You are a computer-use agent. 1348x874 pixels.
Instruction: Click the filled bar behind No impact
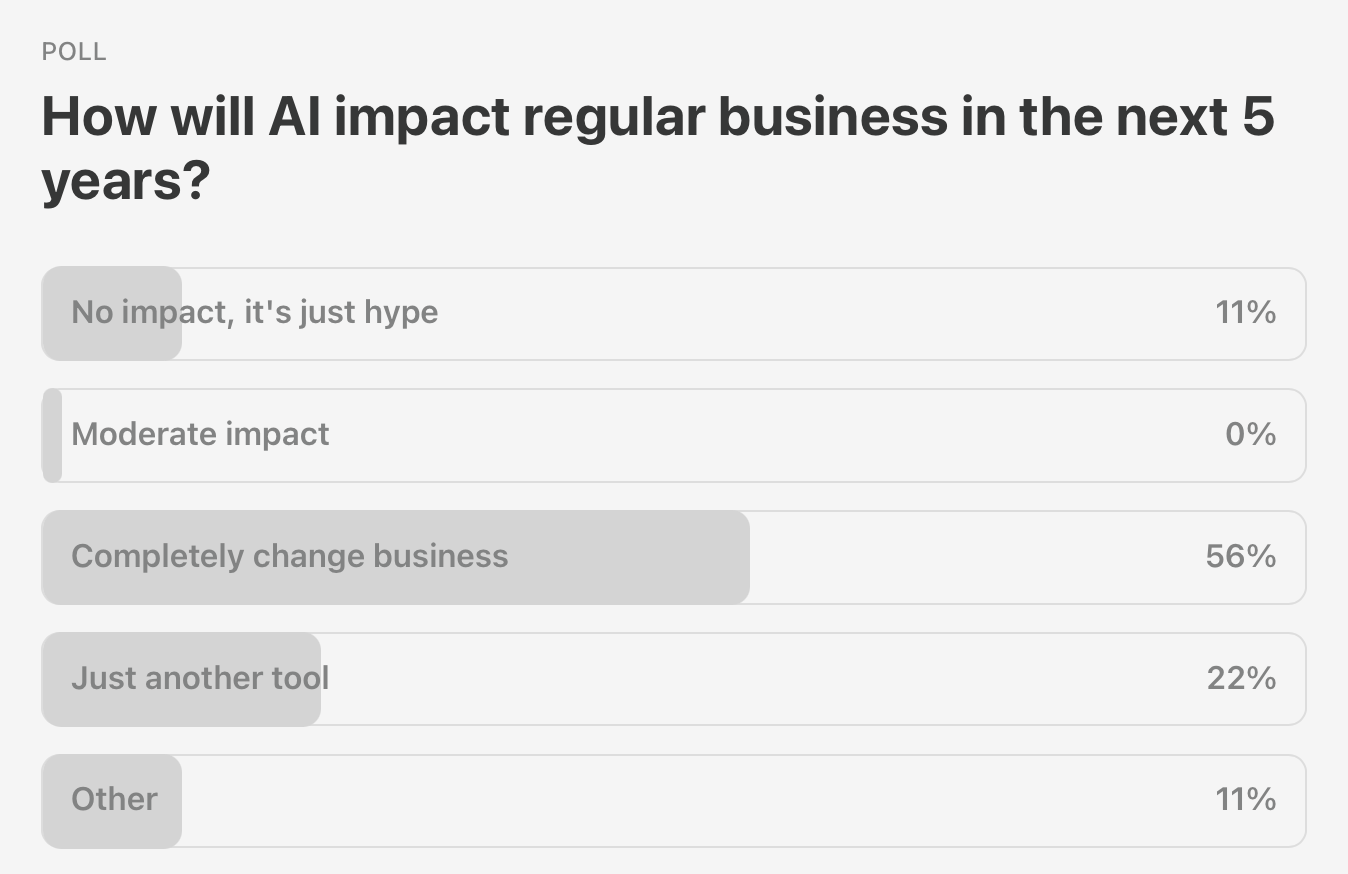coord(111,313)
